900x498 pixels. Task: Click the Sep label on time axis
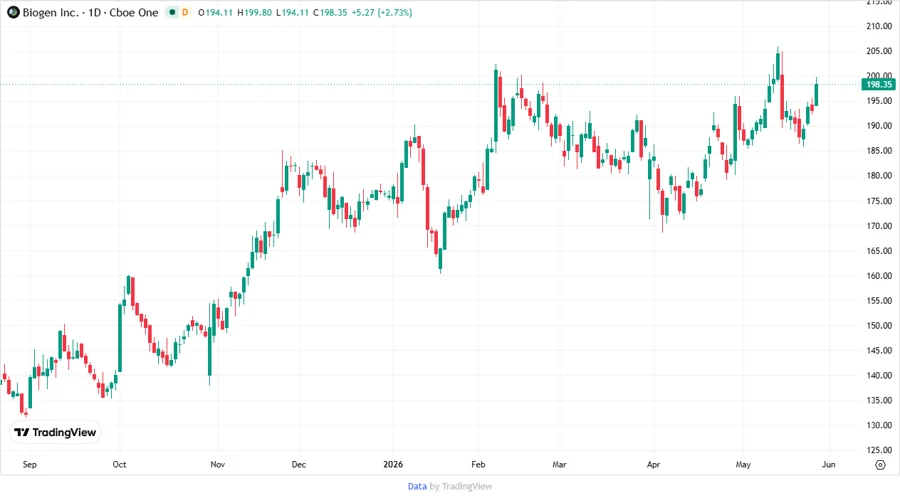pyautogui.click(x=30, y=464)
